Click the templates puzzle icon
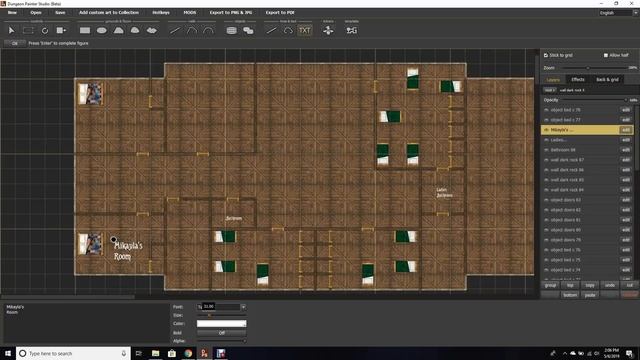Viewport: 640px width, 360px height. click(x=351, y=31)
